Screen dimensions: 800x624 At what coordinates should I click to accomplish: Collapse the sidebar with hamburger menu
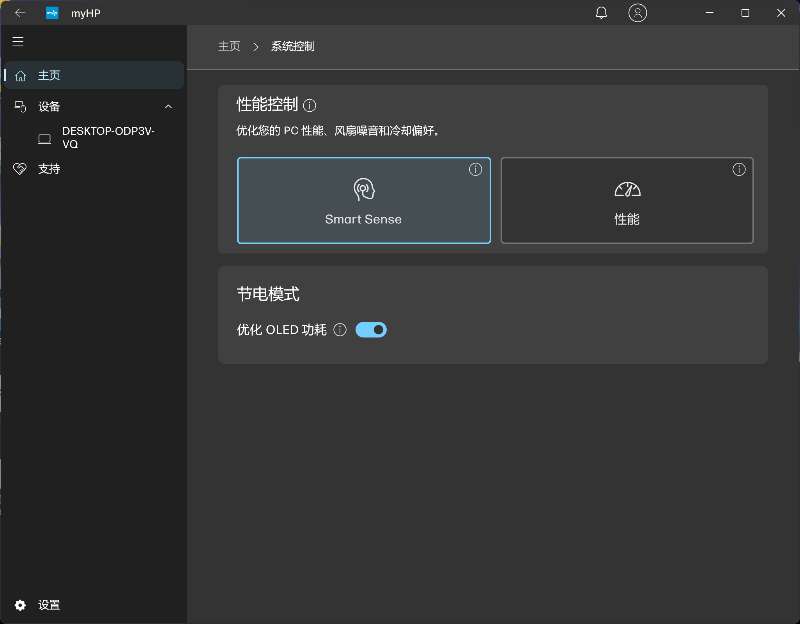pos(18,41)
